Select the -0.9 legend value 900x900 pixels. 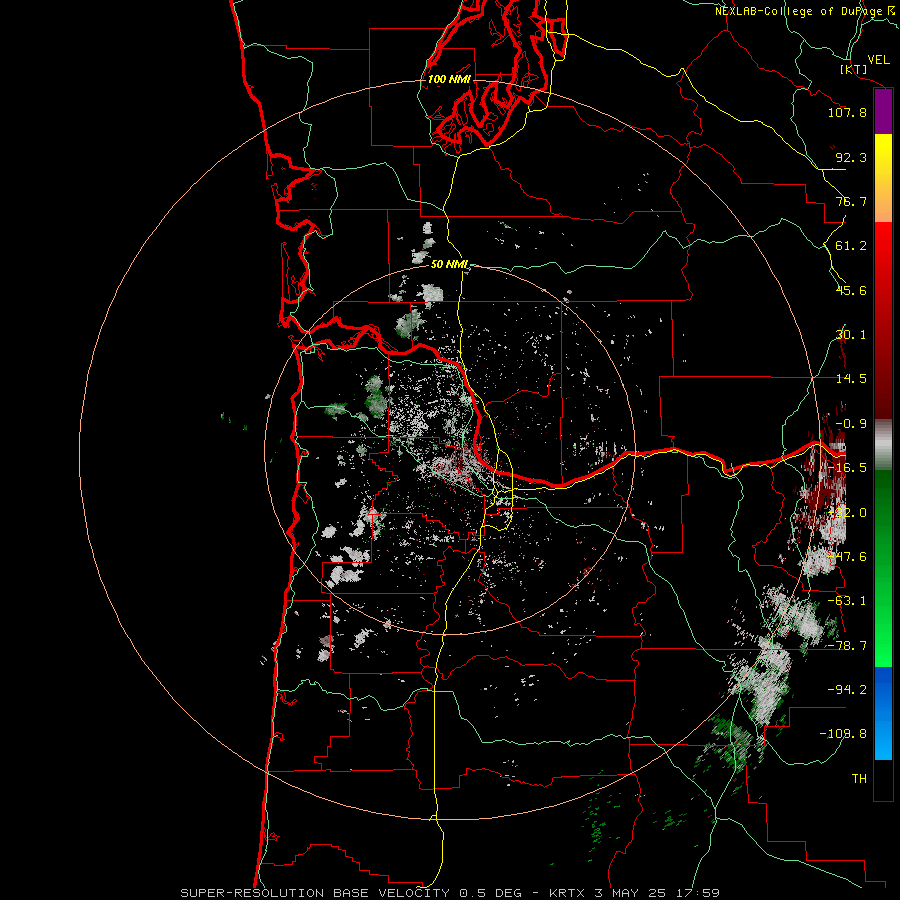click(851, 424)
